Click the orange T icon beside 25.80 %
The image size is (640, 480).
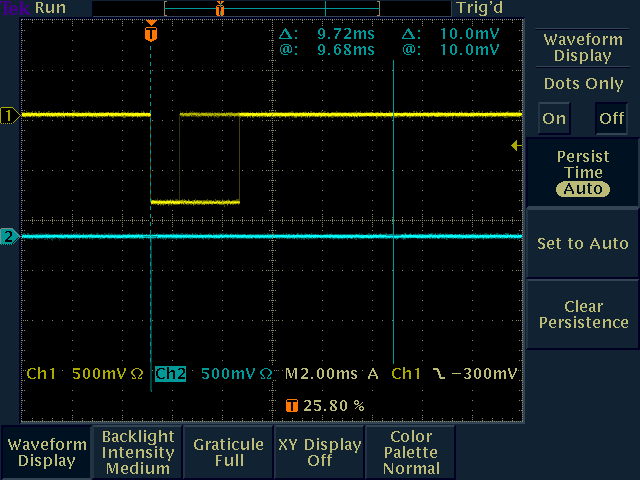[292, 406]
